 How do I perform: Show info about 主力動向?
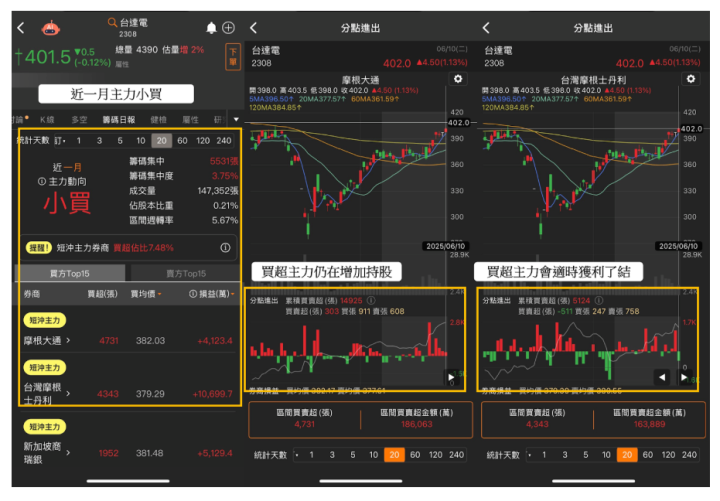click(41, 182)
